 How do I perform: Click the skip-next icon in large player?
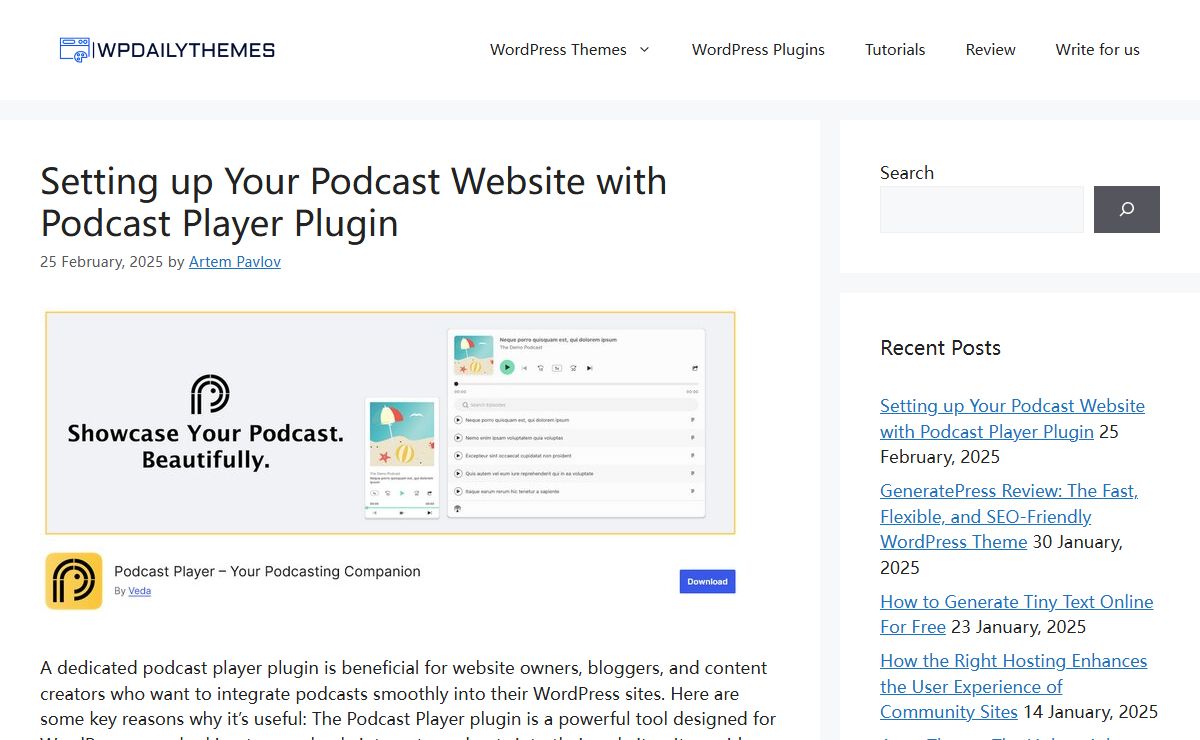tap(590, 368)
